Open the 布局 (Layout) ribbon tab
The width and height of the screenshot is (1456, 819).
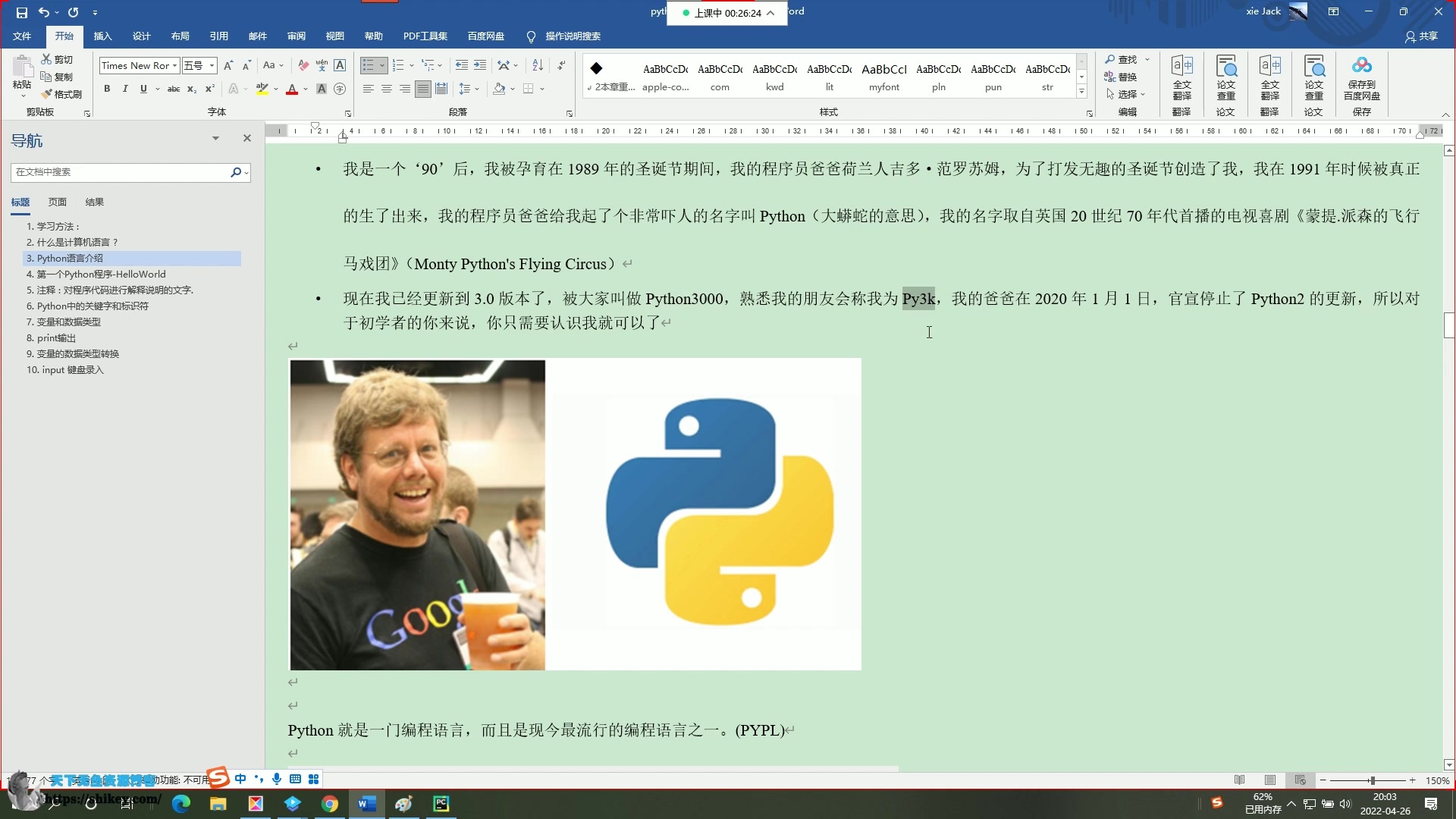[x=180, y=36]
